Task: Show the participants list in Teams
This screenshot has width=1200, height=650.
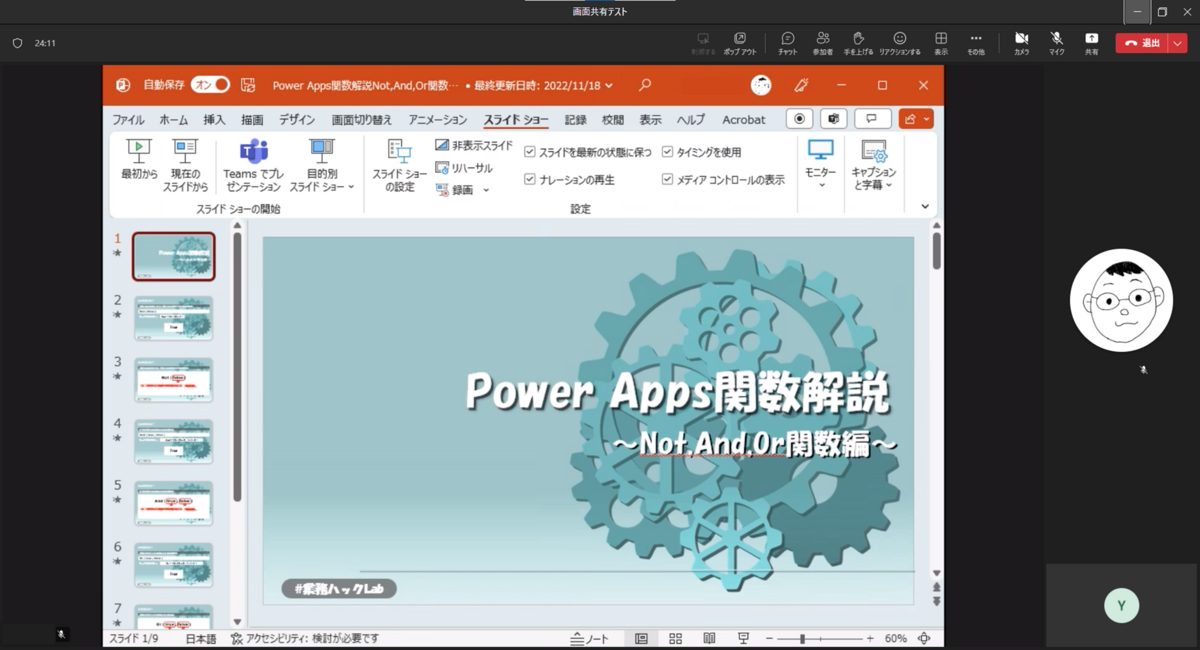Action: [x=823, y=42]
